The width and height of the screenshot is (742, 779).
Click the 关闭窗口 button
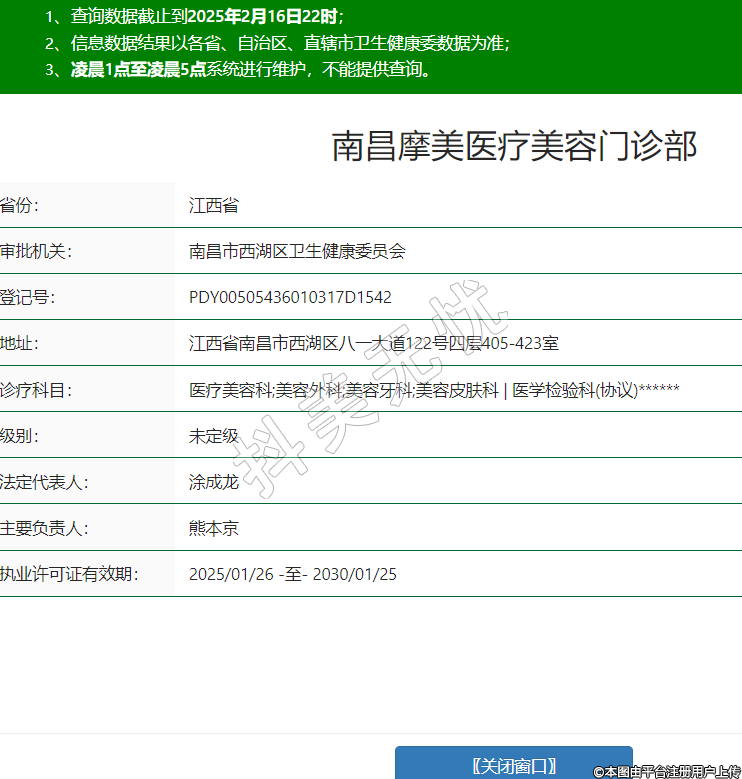pyautogui.click(x=513, y=765)
